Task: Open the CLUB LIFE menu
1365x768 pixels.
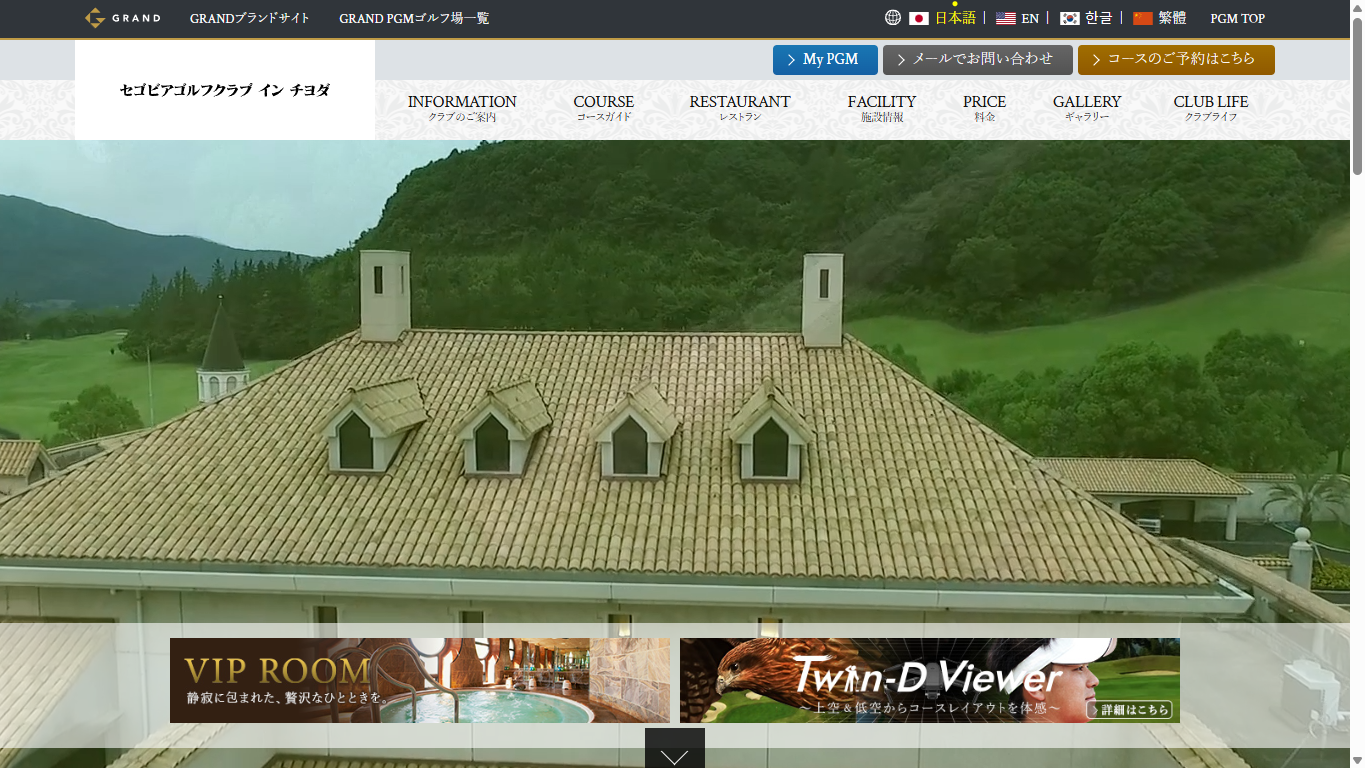Action: [x=1211, y=108]
